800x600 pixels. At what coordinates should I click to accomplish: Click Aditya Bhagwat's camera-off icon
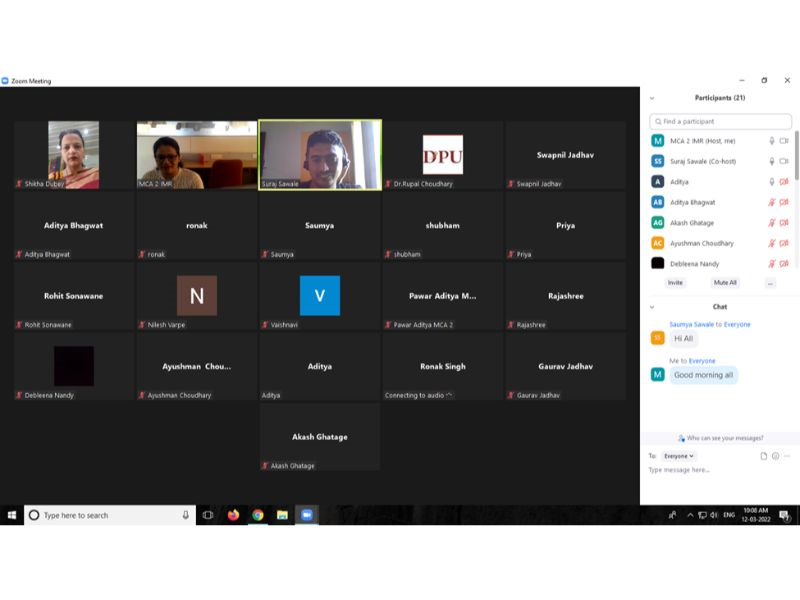pos(784,202)
